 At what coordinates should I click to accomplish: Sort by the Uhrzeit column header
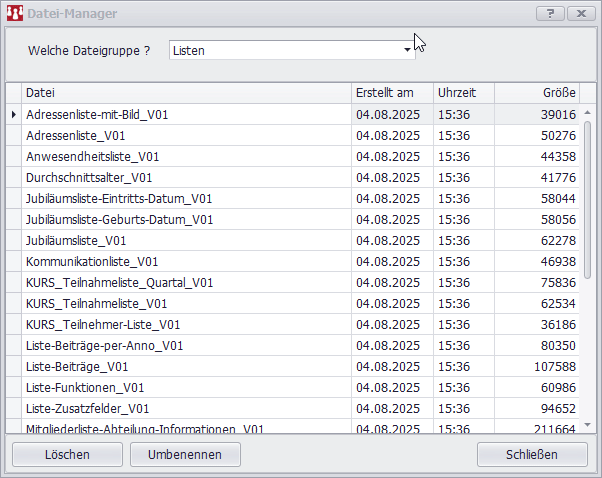(463, 92)
